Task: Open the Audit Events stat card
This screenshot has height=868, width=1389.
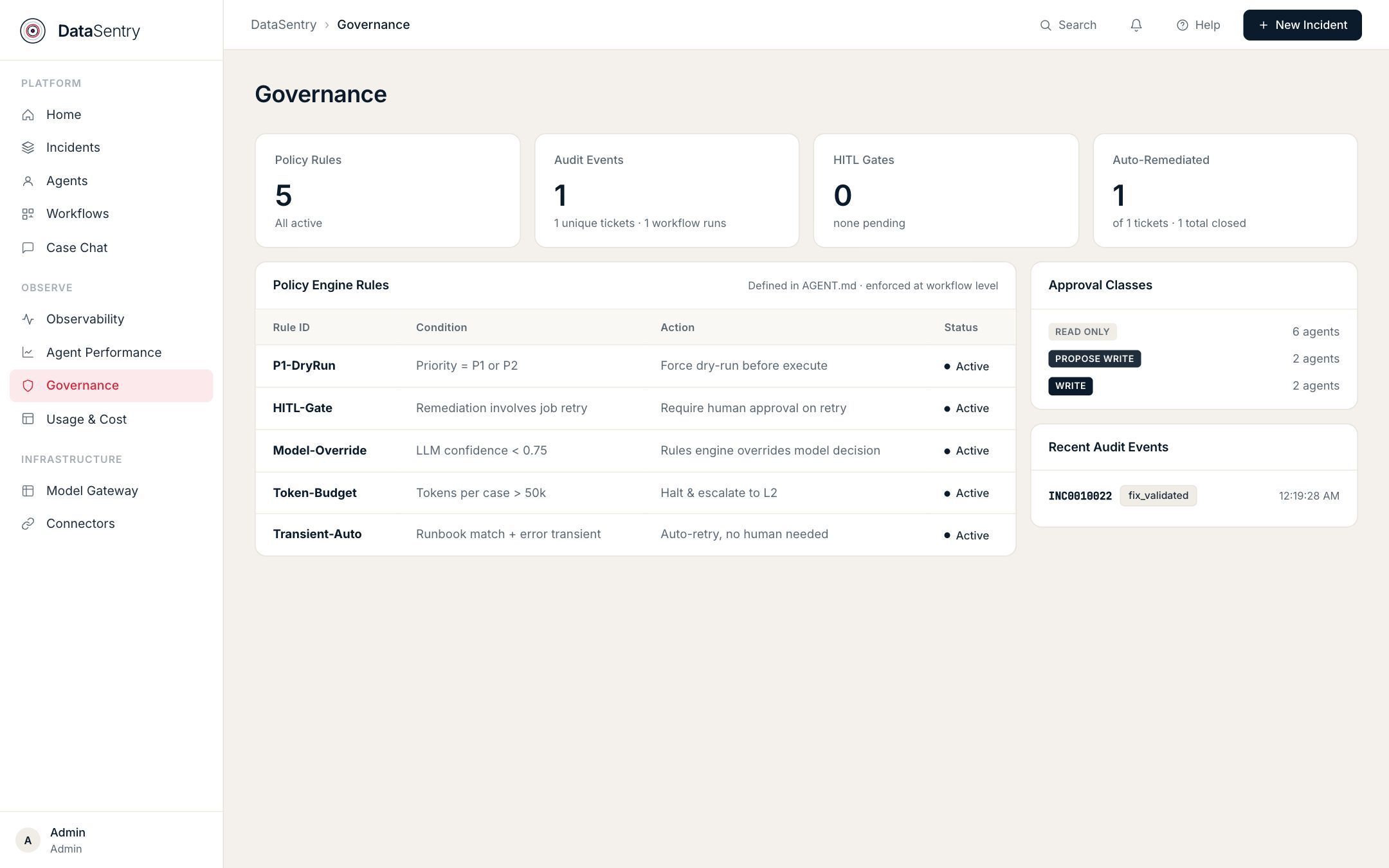Action: (x=667, y=190)
